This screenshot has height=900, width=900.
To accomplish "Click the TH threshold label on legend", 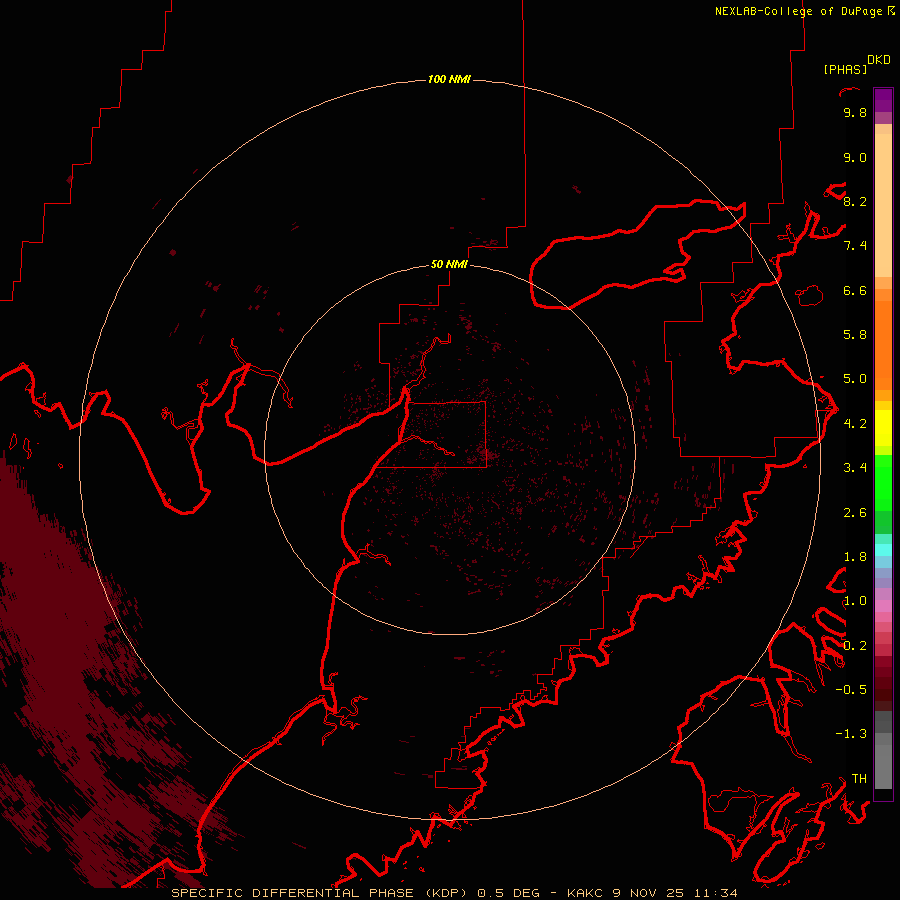I will 859,779.
